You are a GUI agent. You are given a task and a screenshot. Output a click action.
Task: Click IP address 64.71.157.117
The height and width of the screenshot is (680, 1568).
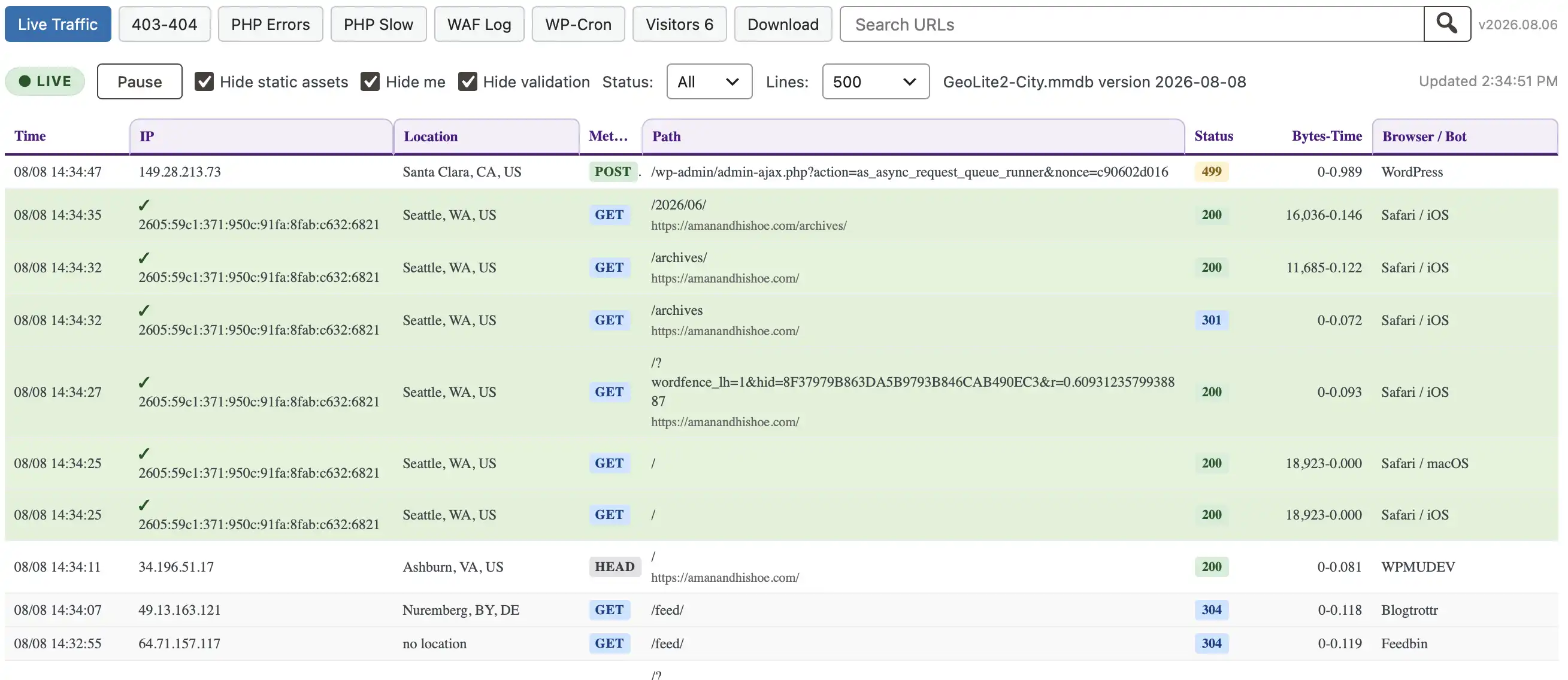tap(180, 643)
